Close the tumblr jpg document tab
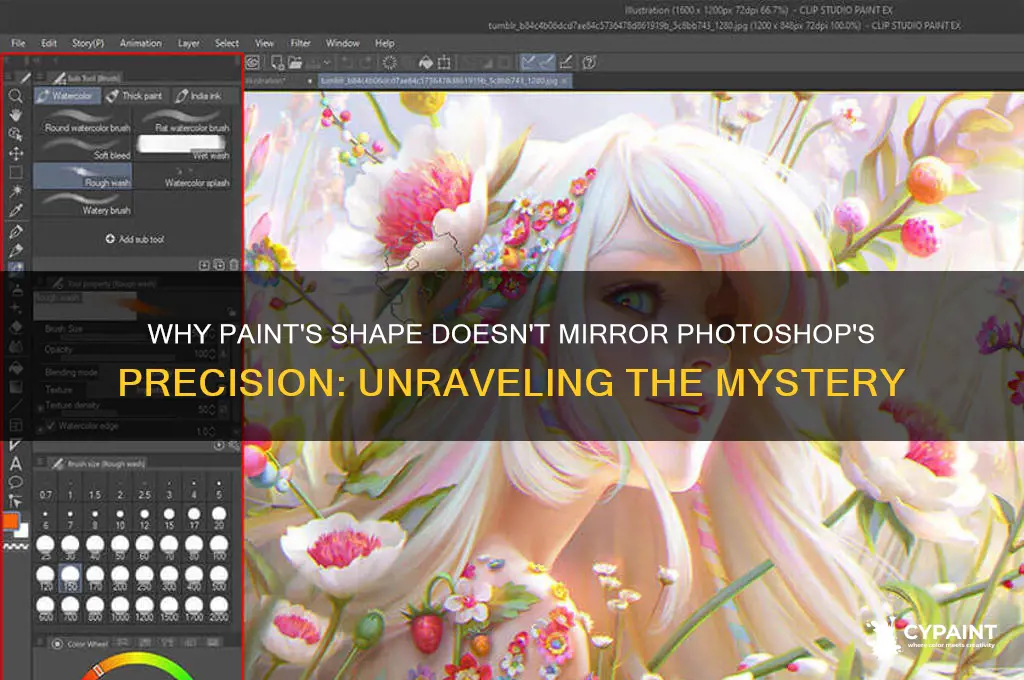Viewport: 1024px width, 680px height. [565, 81]
